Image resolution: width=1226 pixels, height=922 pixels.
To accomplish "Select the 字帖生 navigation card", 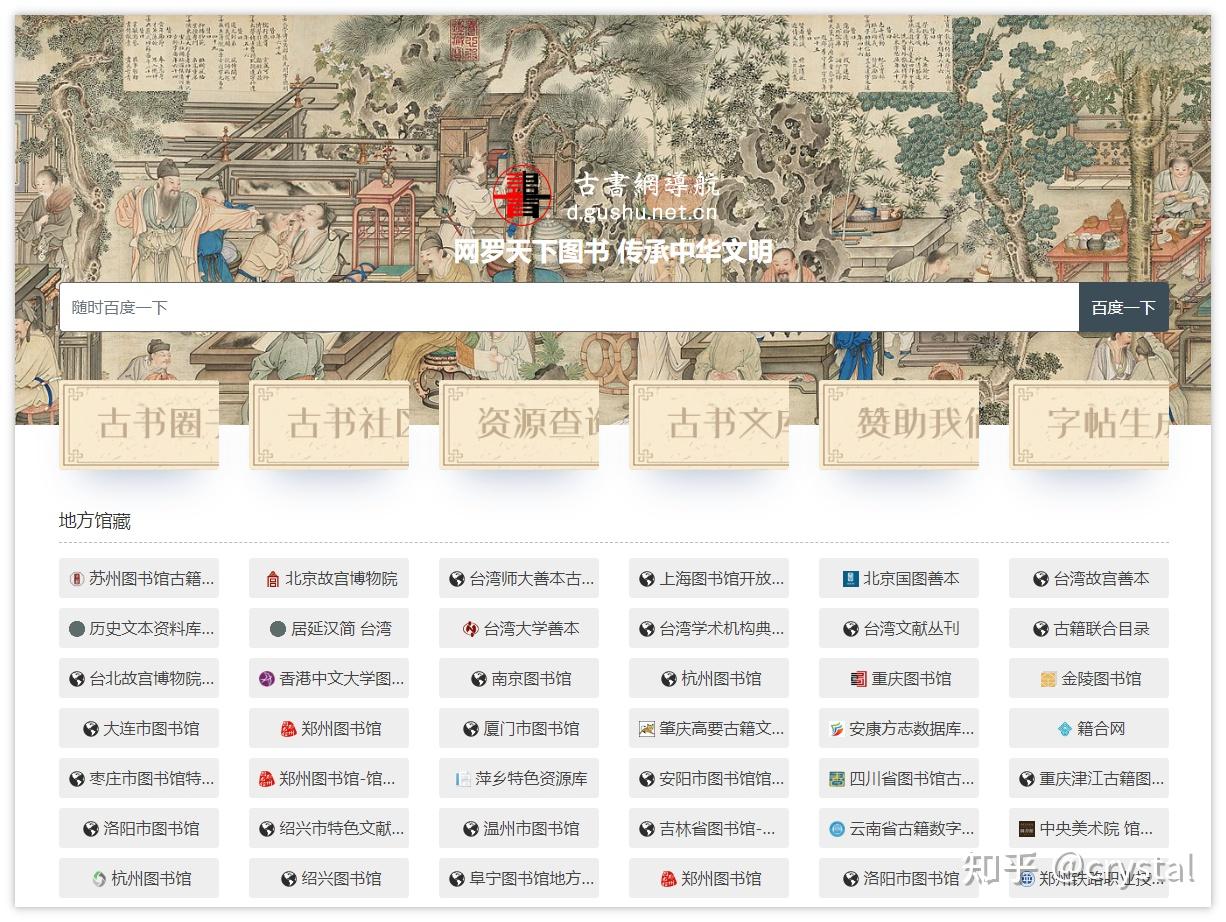I will [1089, 425].
